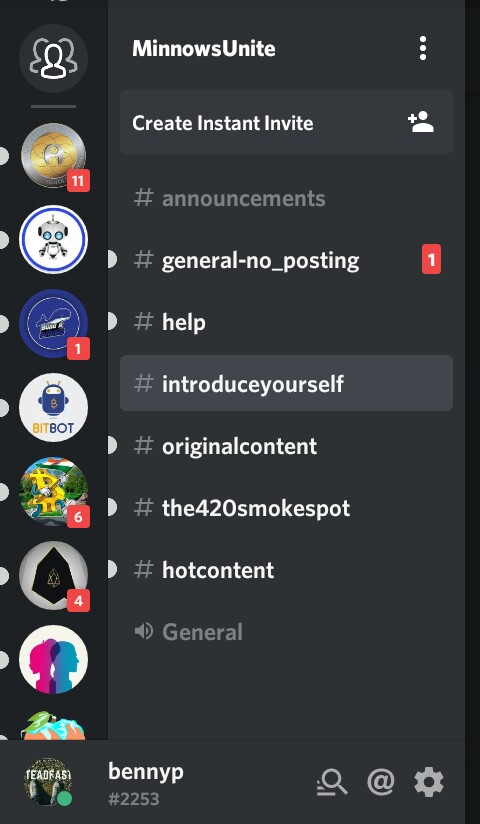This screenshot has width=480, height=824.
Task: Click the bennyp user avatar
Action: [x=48, y=781]
